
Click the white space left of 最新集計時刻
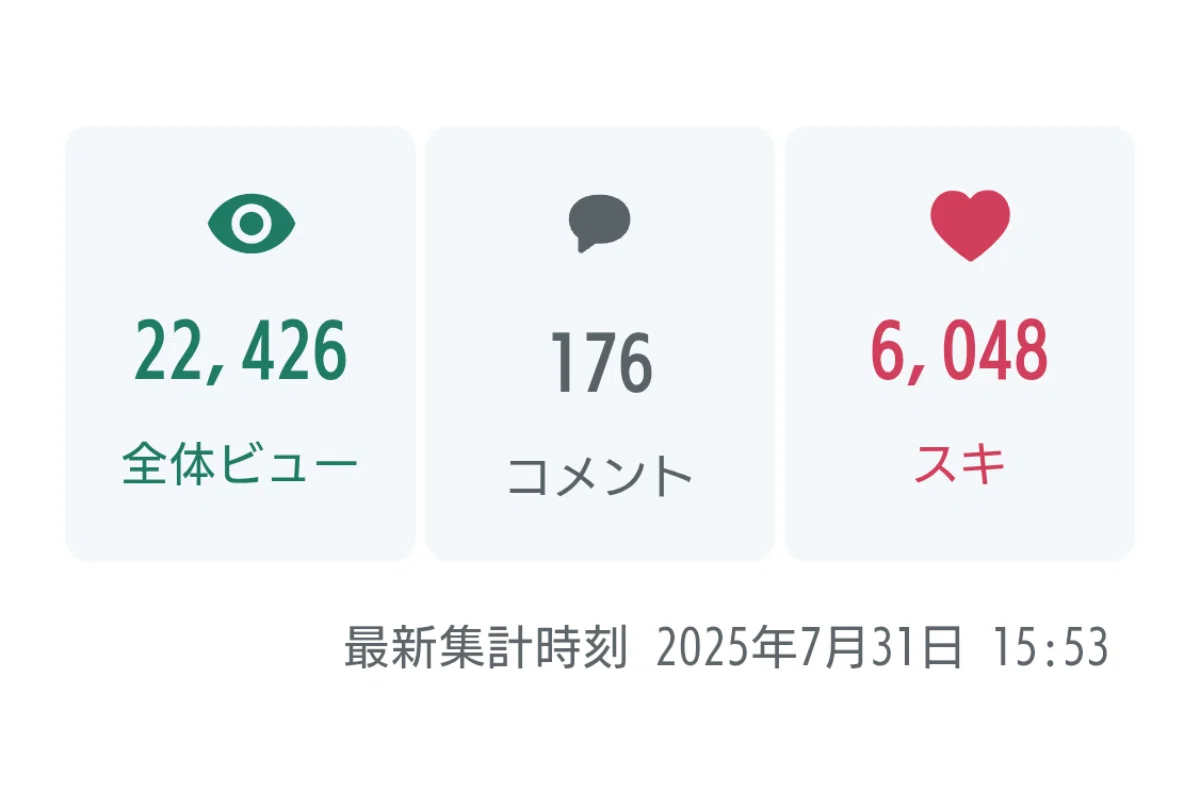pos(170,648)
